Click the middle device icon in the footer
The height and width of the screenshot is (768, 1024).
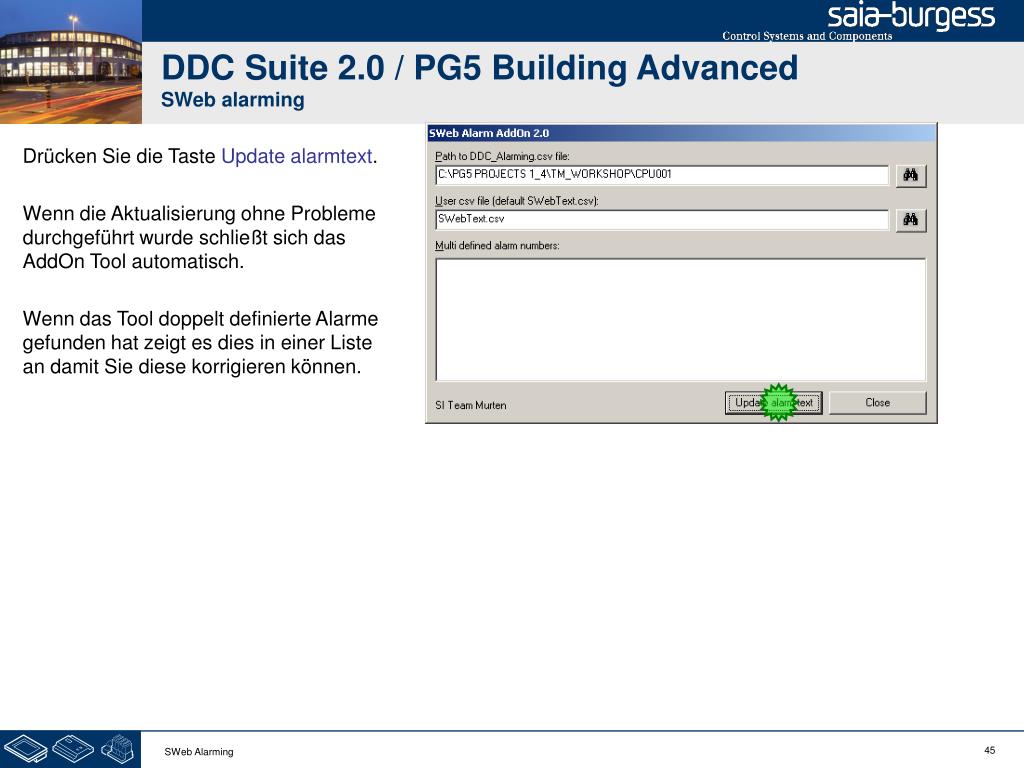pos(72,748)
